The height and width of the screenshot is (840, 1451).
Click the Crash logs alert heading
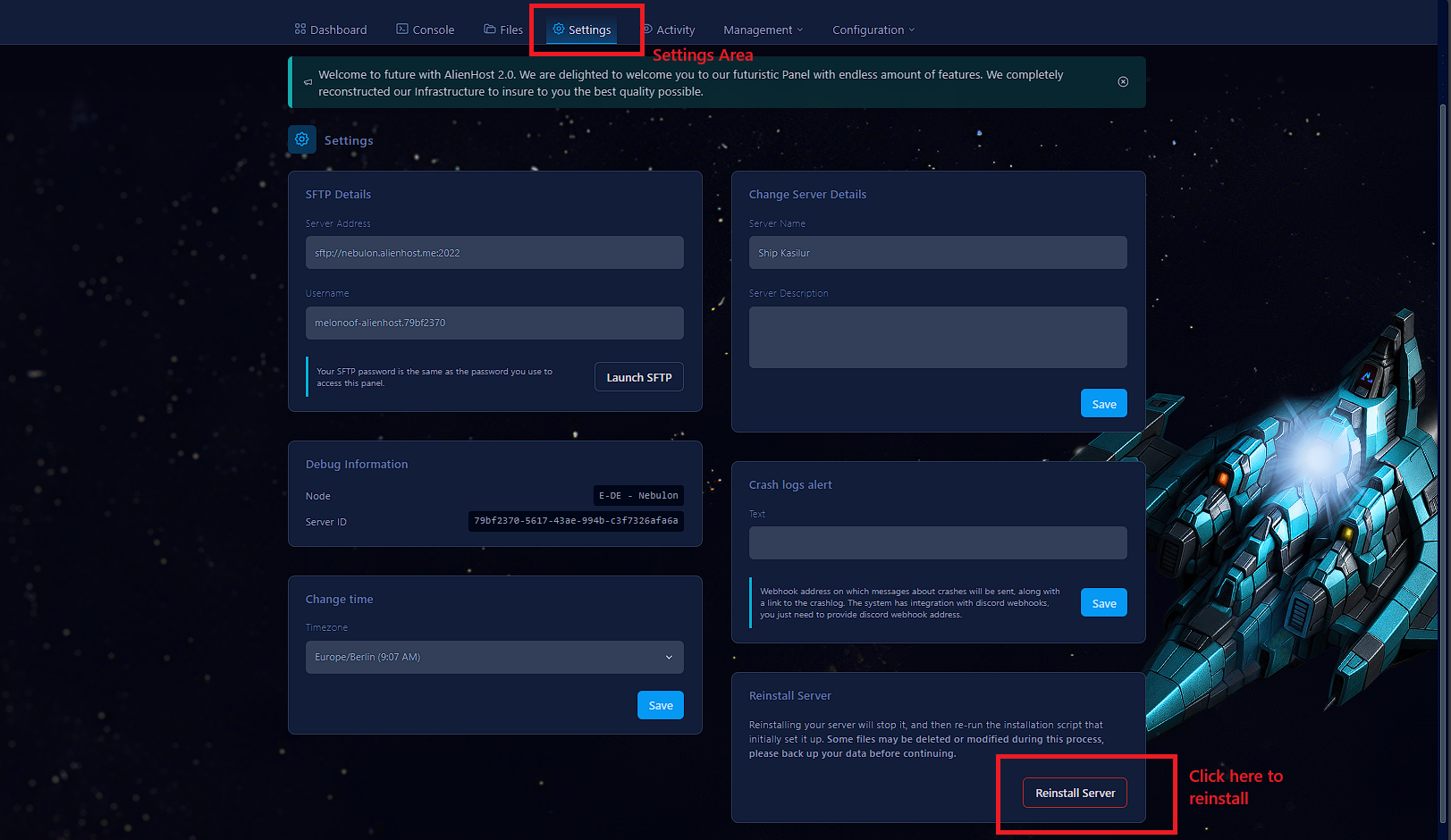(790, 484)
